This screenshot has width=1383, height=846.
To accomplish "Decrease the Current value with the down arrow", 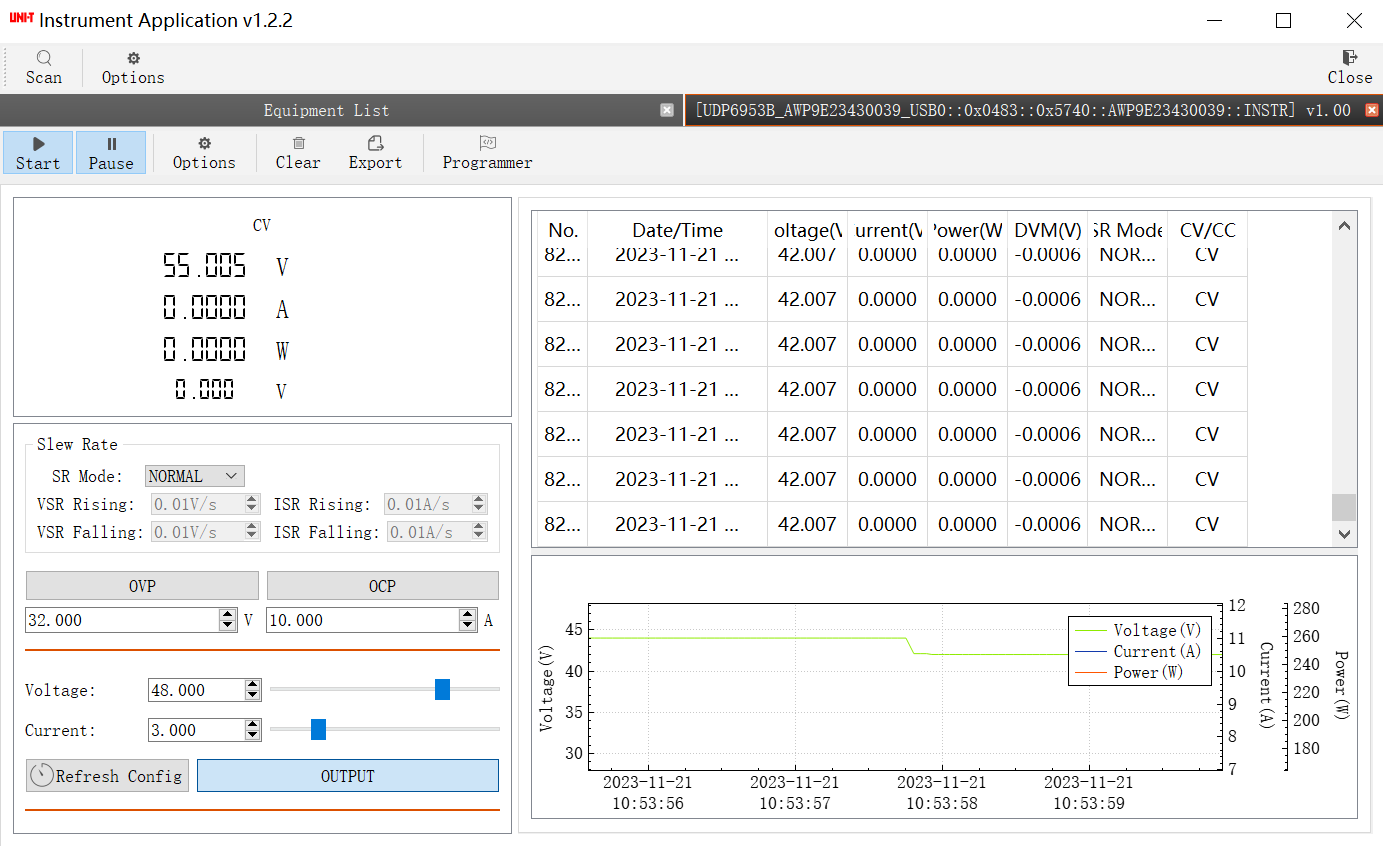I will pyautogui.click(x=253, y=736).
